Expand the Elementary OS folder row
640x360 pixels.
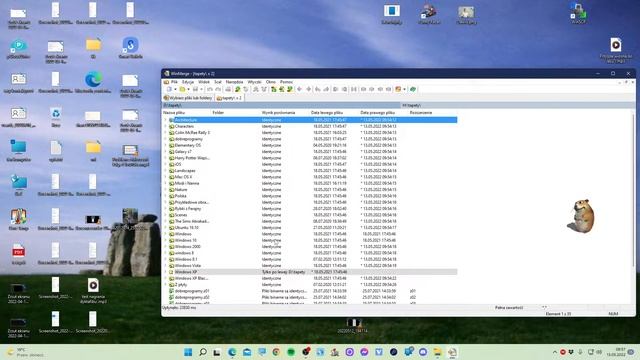coord(166,145)
